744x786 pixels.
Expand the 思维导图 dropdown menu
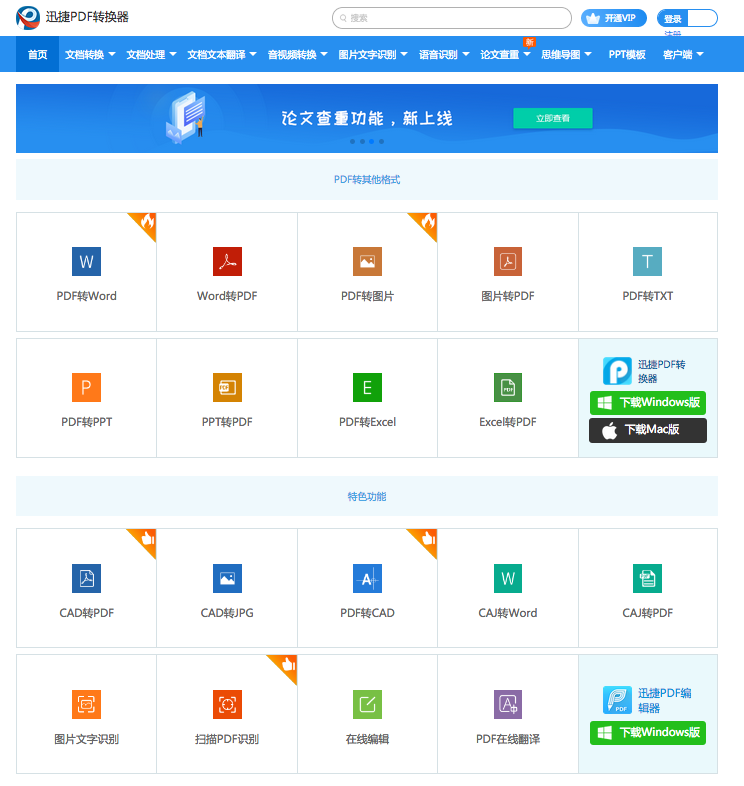coord(566,54)
